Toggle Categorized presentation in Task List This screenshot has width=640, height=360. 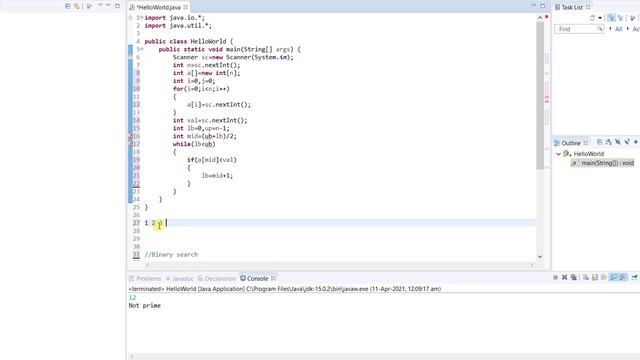[x=611, y=18]
